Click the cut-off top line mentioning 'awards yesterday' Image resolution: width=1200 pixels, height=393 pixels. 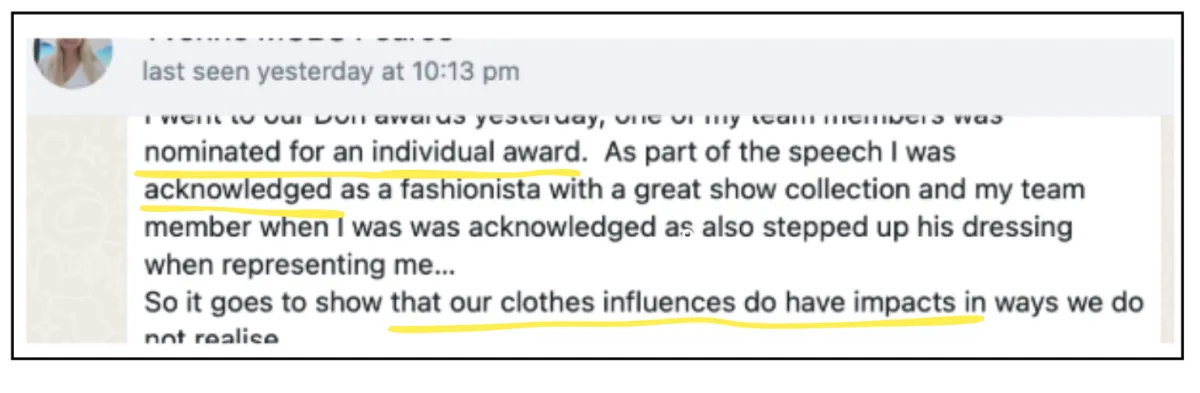tap(572, 119)
